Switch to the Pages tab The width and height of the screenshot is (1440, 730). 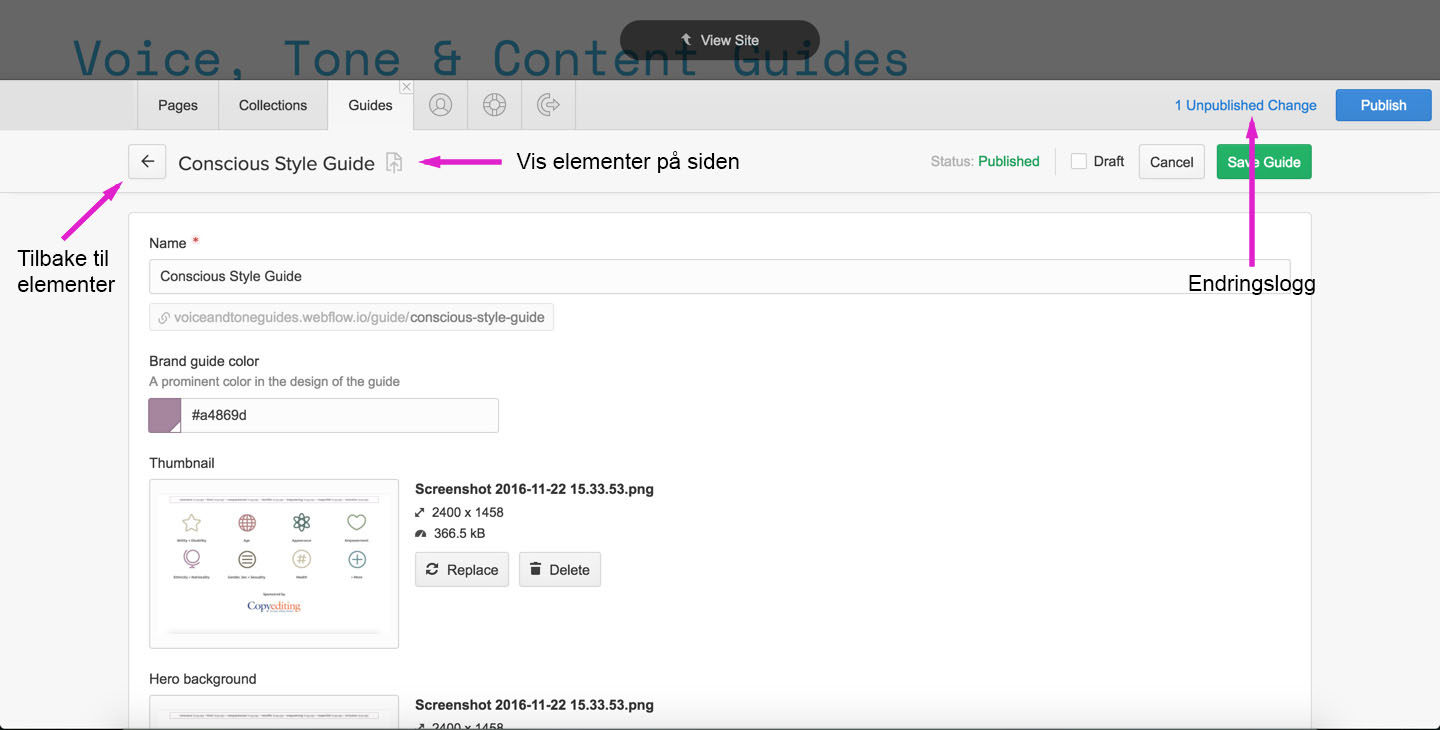point(178,105)
